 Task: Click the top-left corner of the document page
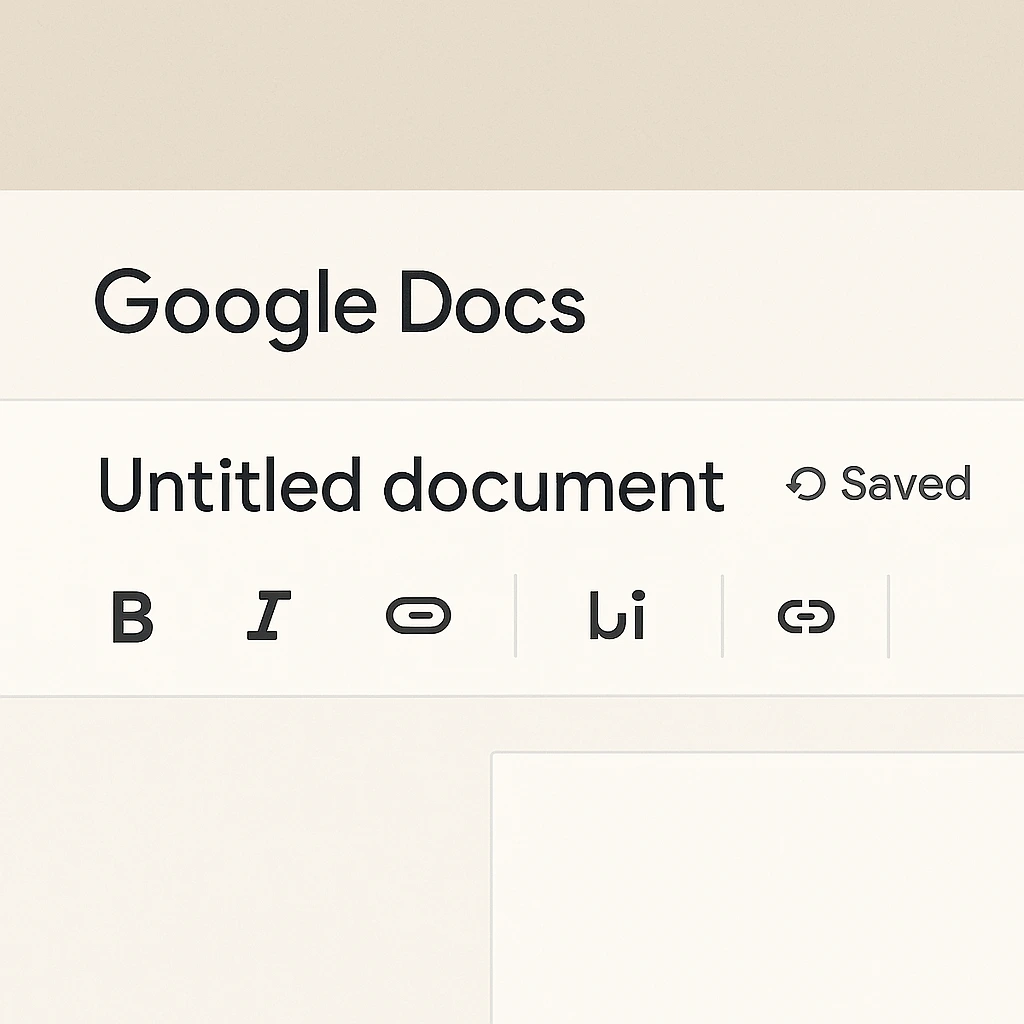click(x=494, y=755)
